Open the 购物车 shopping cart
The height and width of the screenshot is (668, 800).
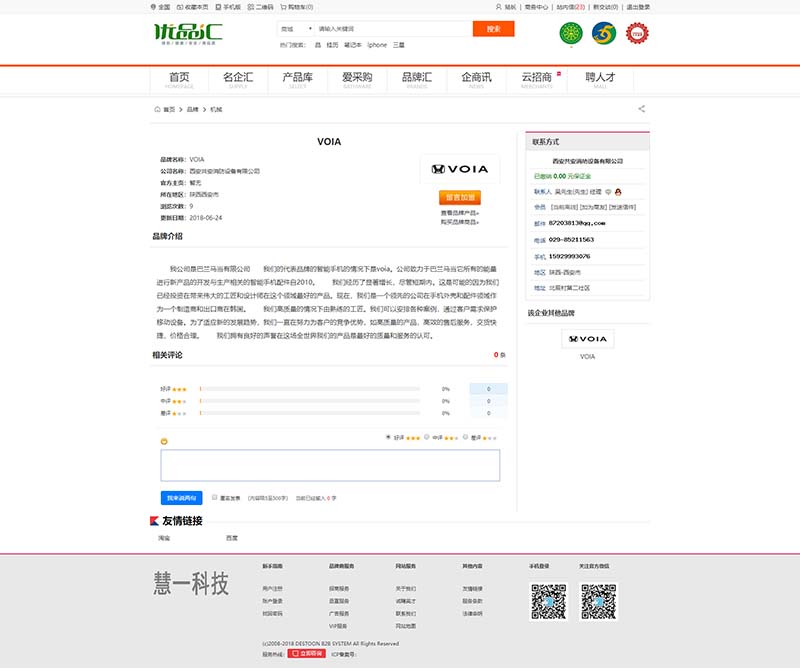(297, 7)
